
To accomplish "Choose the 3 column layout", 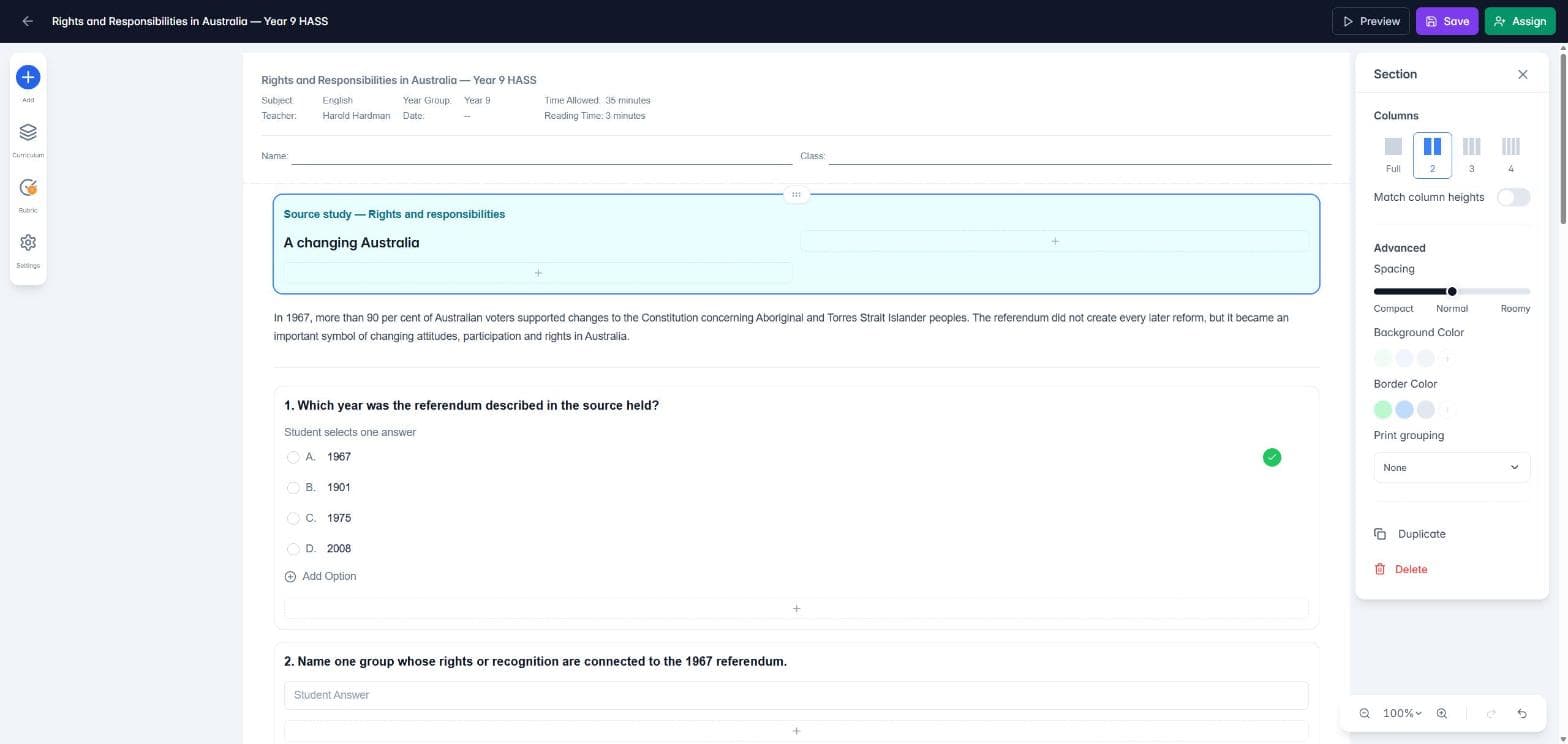I will click(1471, 155).
